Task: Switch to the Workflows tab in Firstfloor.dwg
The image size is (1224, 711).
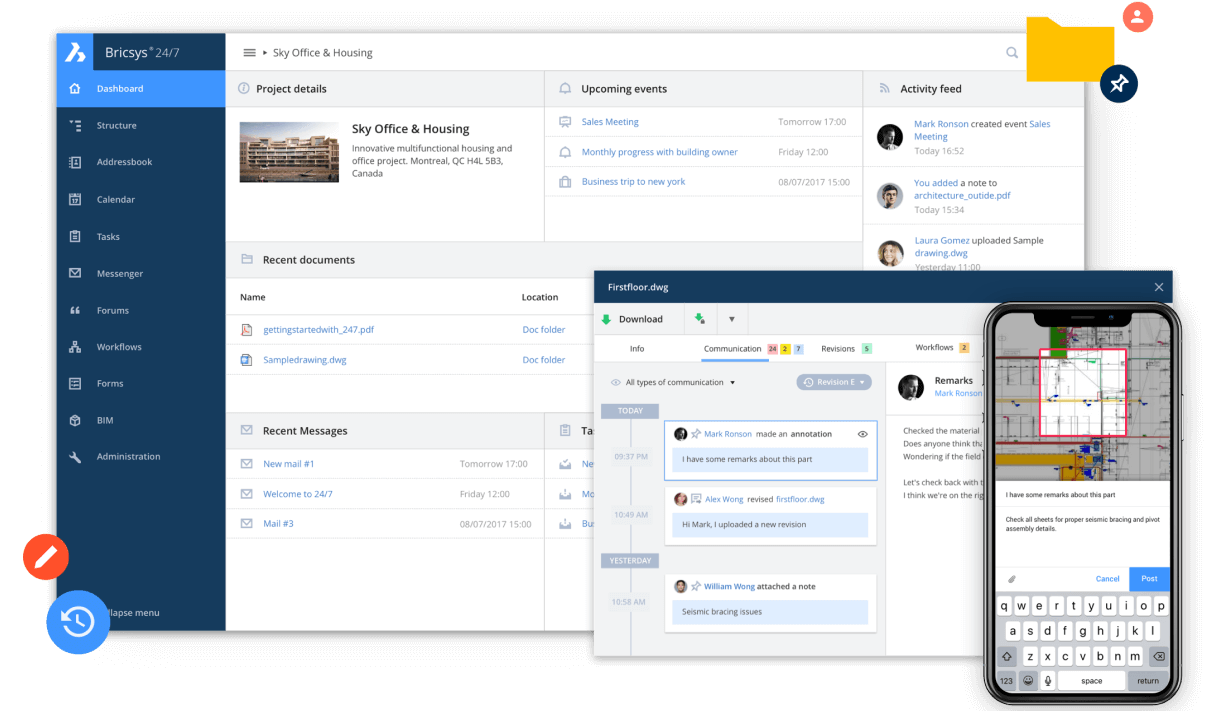Action: coord(934,347)
